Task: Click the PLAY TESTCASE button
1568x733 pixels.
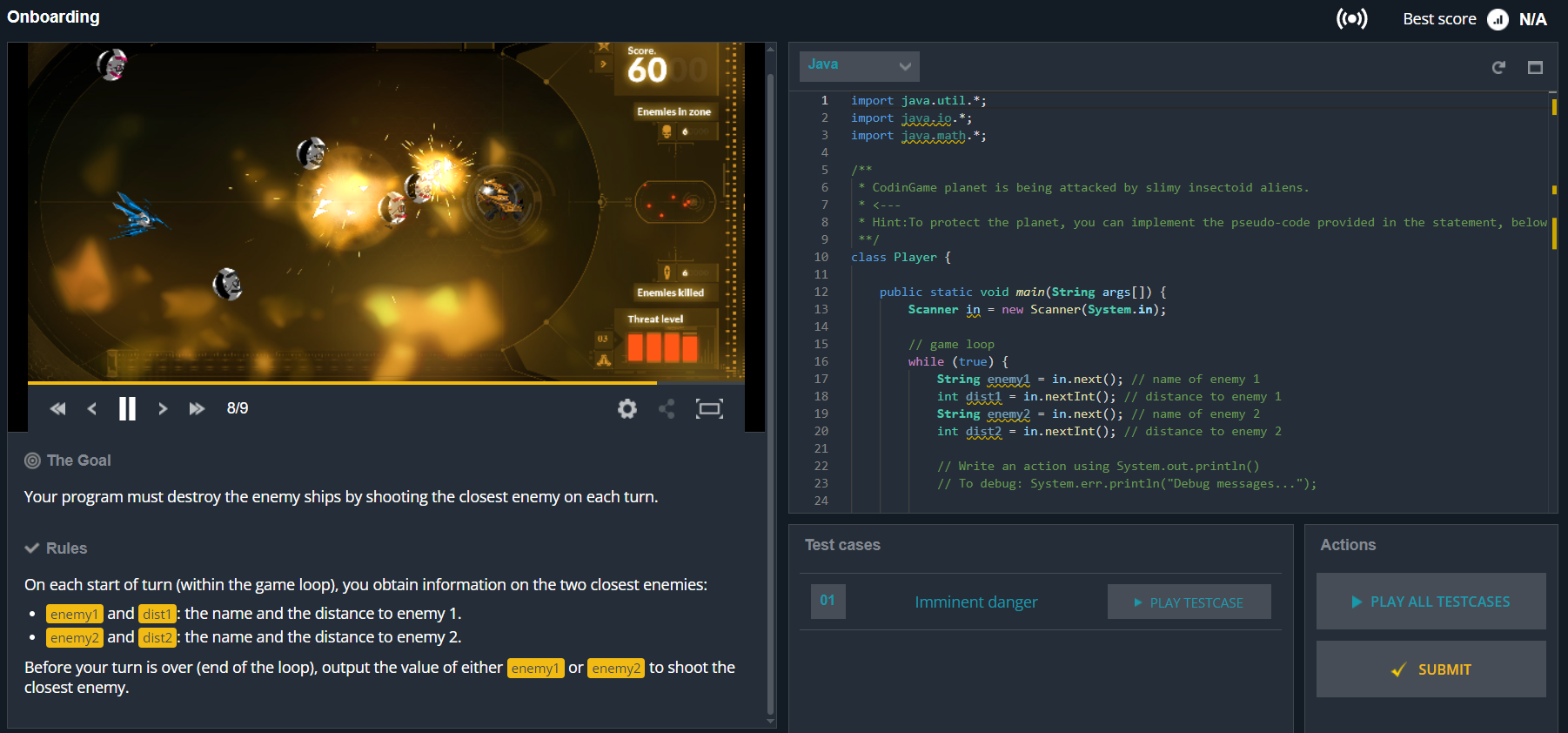Action: pyautogui.click(x=1189, y=602)
